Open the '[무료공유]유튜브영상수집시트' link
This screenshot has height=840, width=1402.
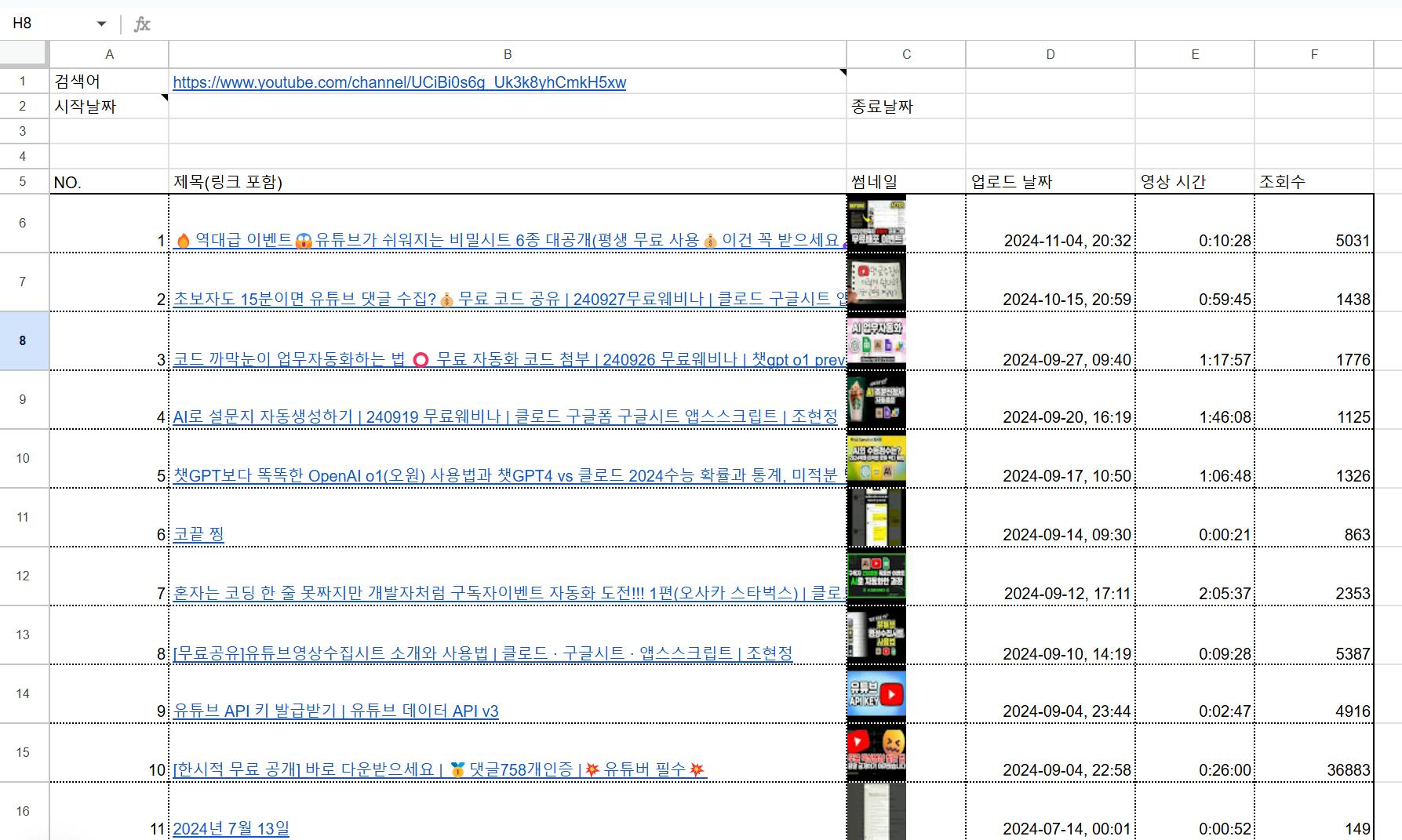(483, 653)
